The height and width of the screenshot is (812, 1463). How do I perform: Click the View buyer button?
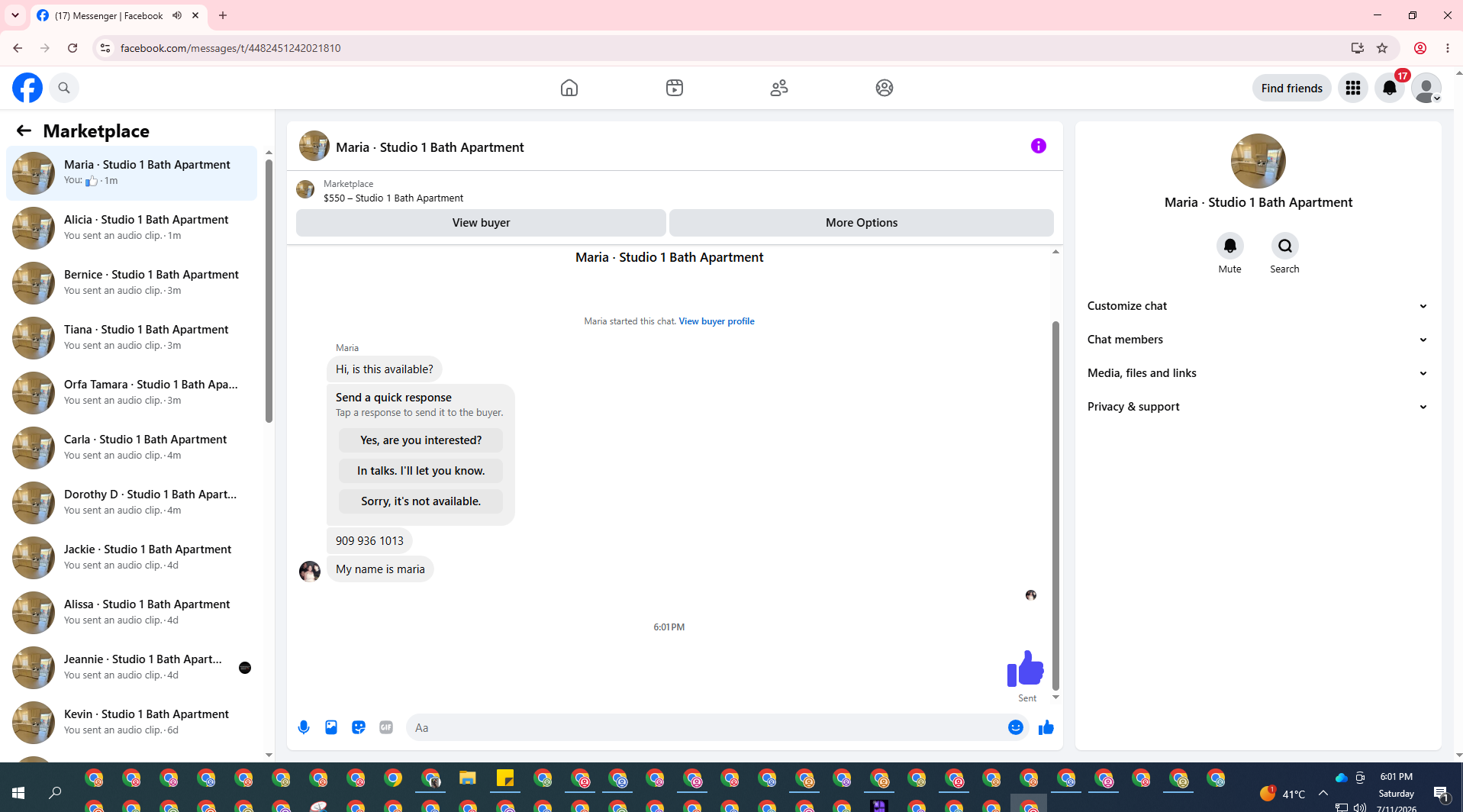(x=481, y=223)
